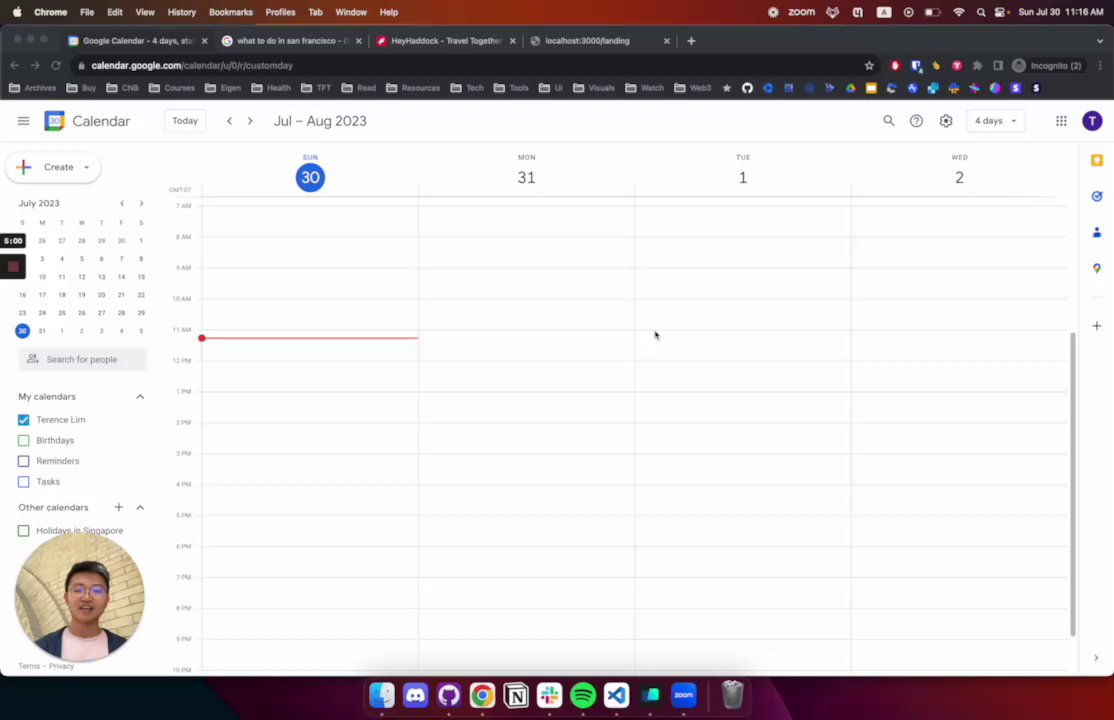Open the main menu hamburger icon
This screenshot has width=1114, height=720.
click(23, 121)
